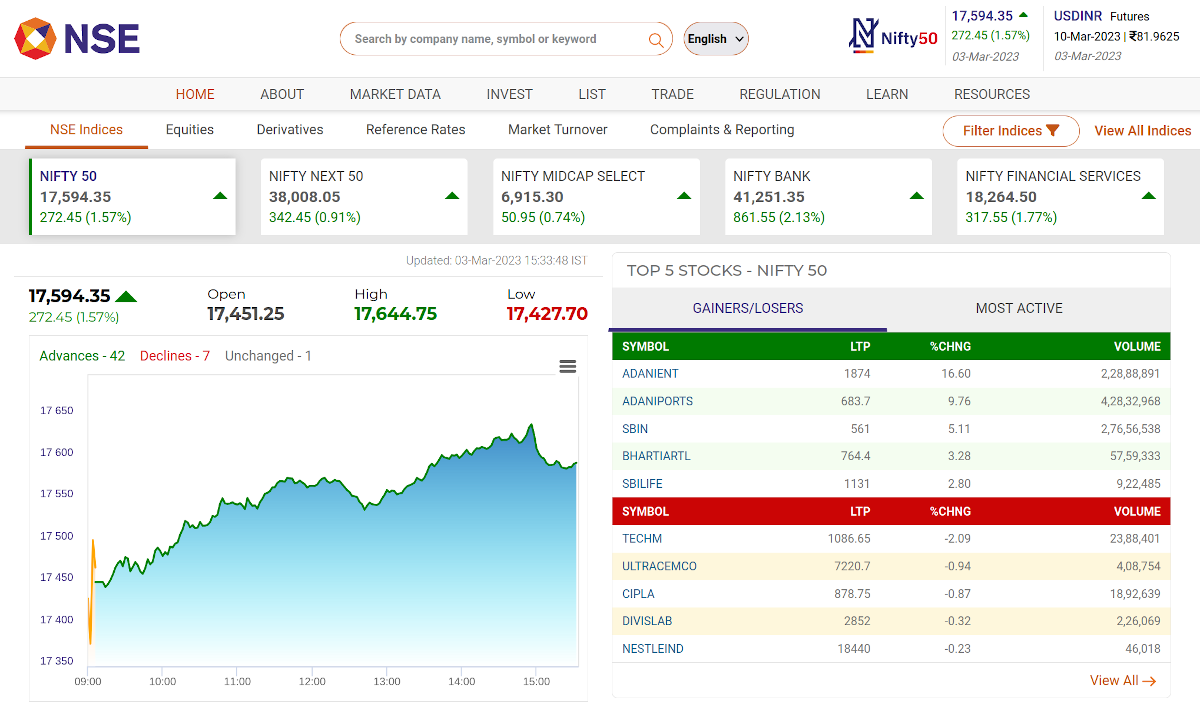Click the green up-arrow on NIFTY 50 card

219,196
